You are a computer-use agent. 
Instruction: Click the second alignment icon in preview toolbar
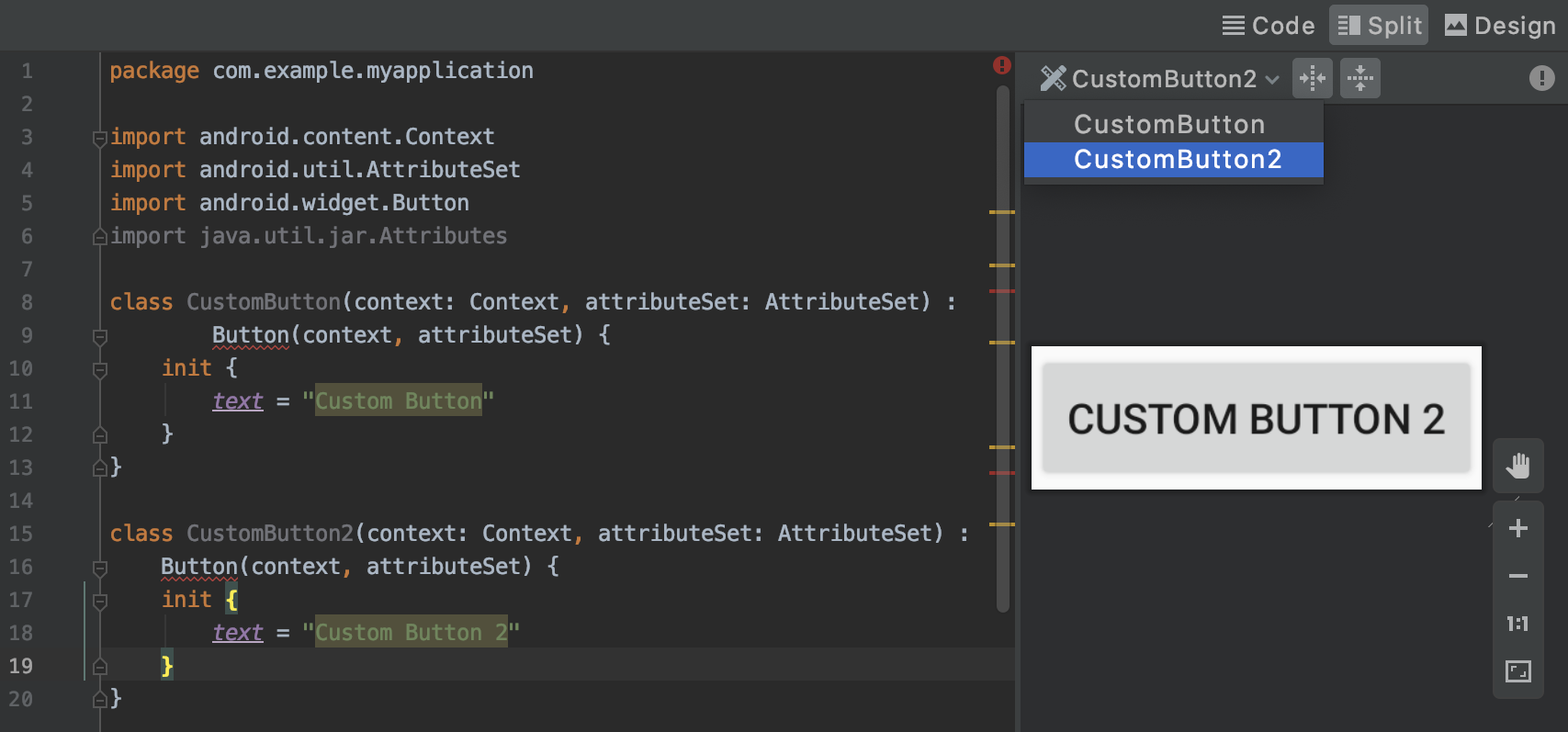[x=1359, y=78]
